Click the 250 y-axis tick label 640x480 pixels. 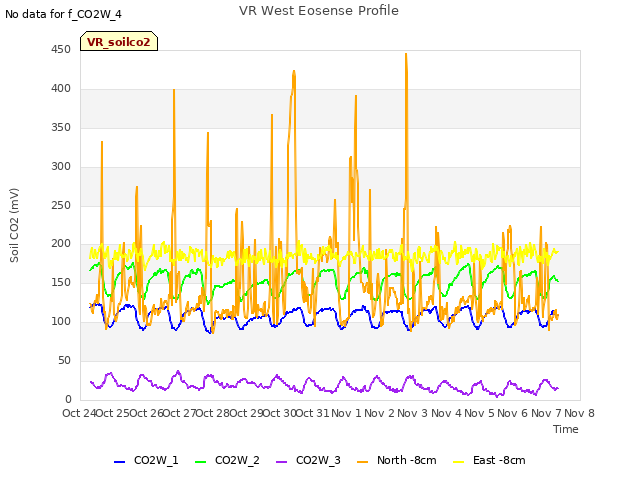tap(61, 205)
